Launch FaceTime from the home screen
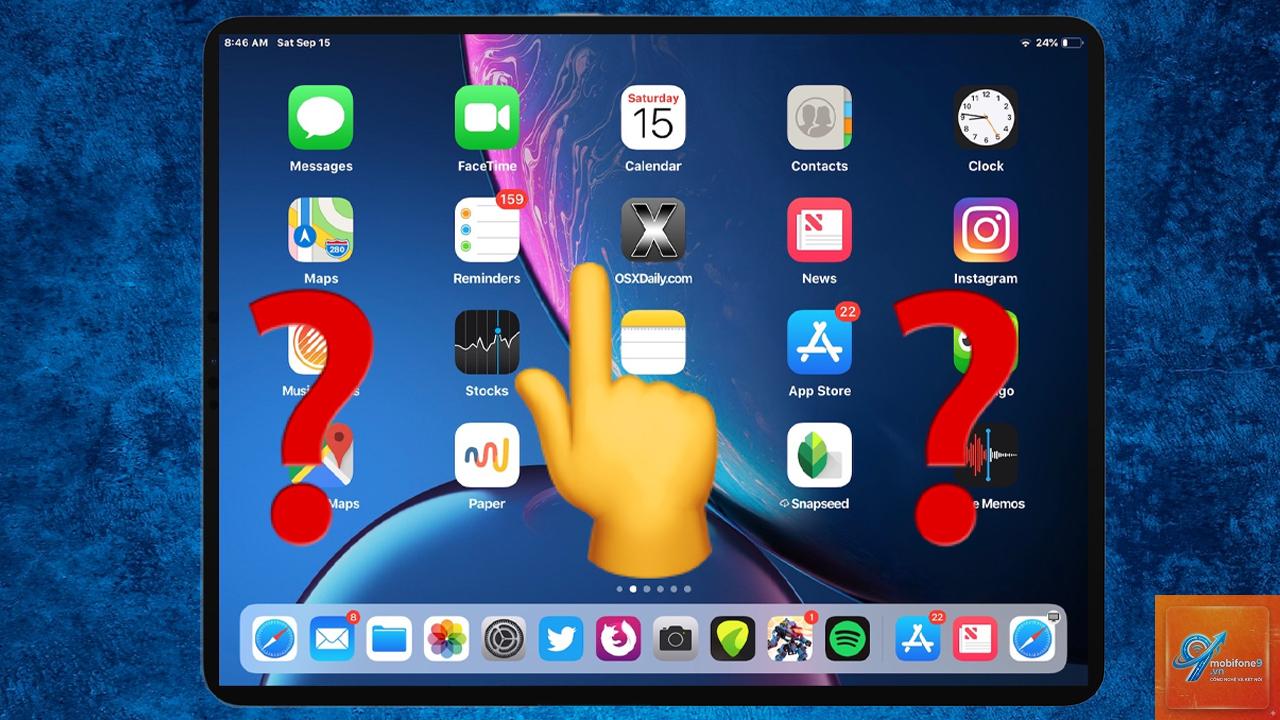 click(487, 117)
